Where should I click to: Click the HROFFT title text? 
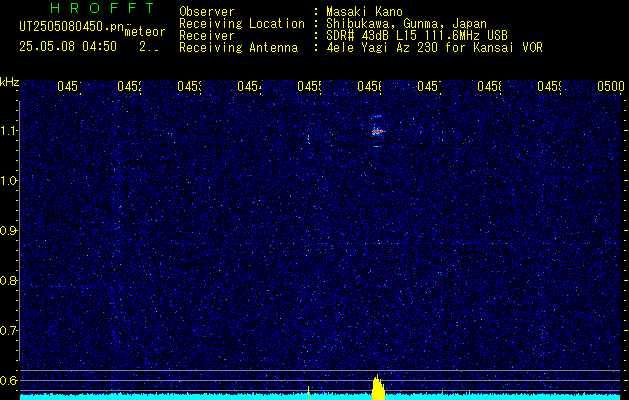102,8
